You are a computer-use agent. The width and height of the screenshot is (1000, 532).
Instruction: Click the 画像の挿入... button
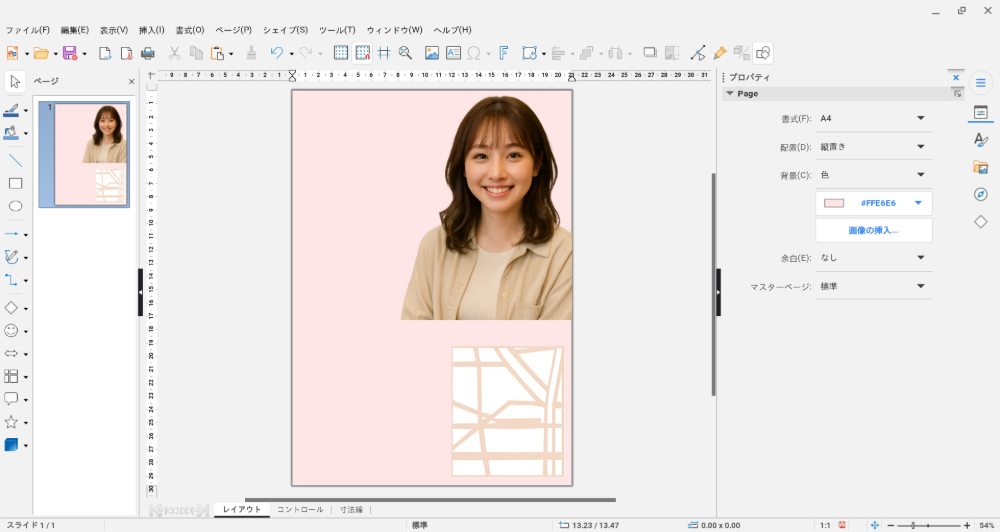pyautogui.click(x=873, y=230)
